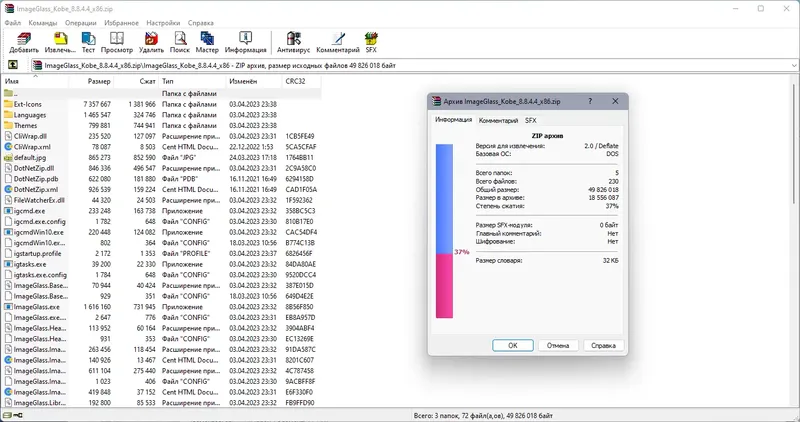Click the Удалить toolbar icon
Screen dimensions: 800x422
pos(151,39)
